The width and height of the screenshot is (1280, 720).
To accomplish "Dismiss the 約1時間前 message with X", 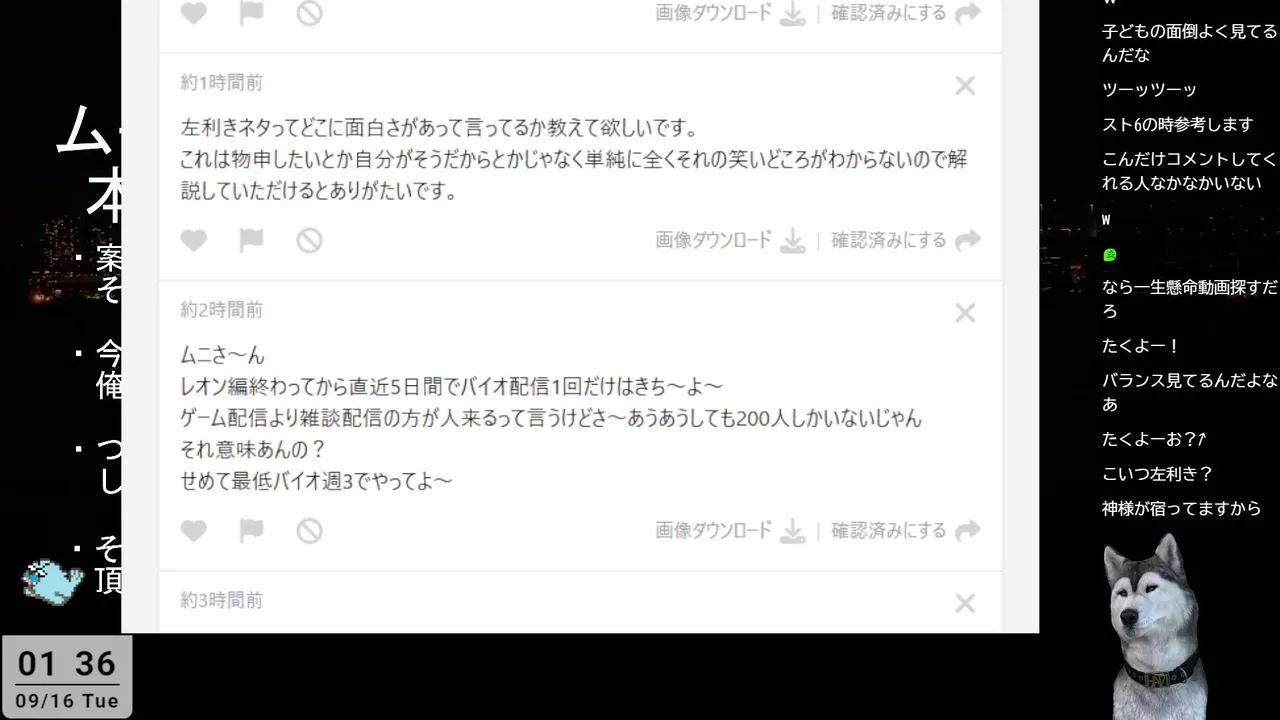I will (965, 86).
